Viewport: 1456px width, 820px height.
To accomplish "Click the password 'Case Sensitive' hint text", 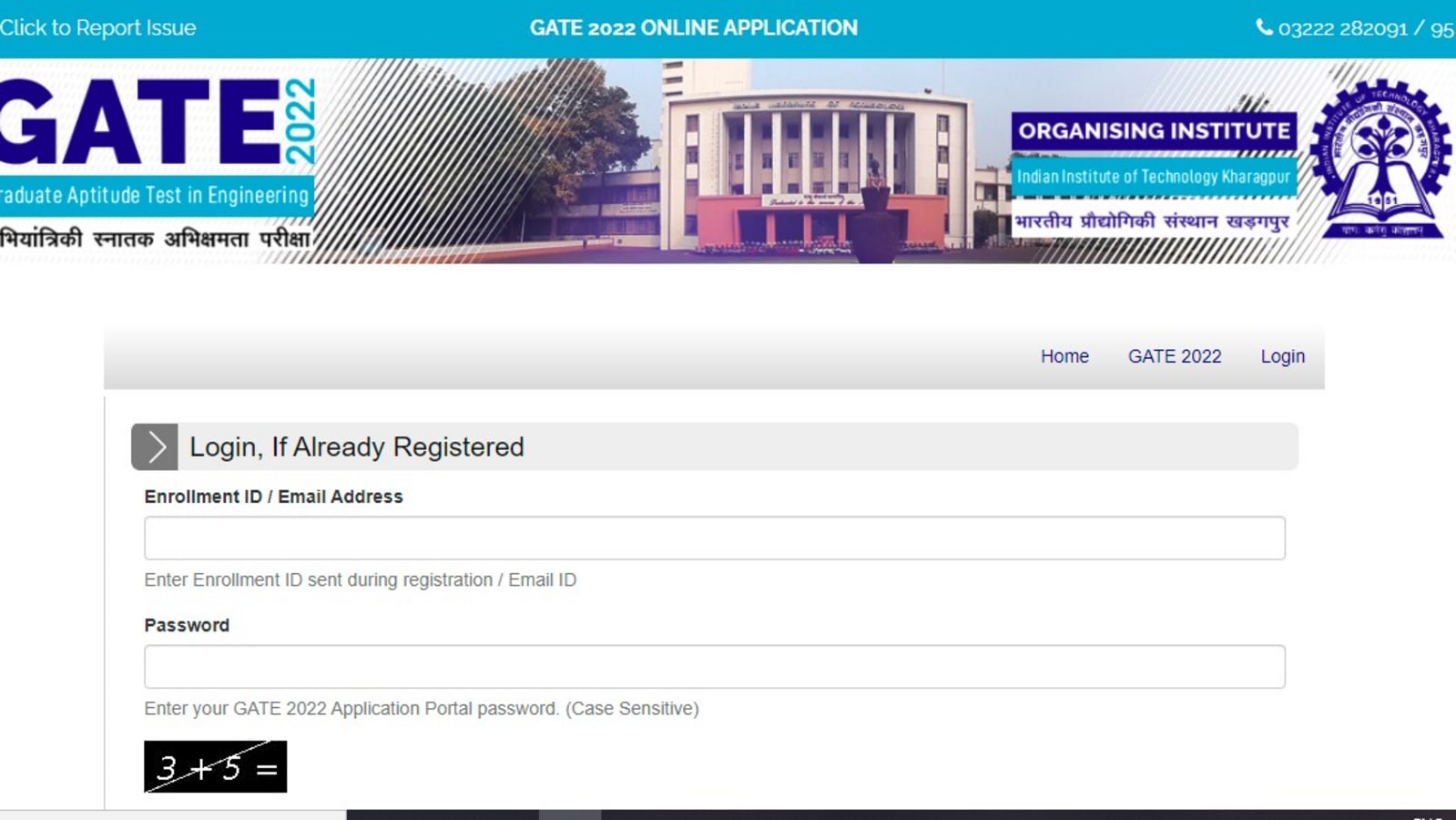I will (x=422, y=708).
